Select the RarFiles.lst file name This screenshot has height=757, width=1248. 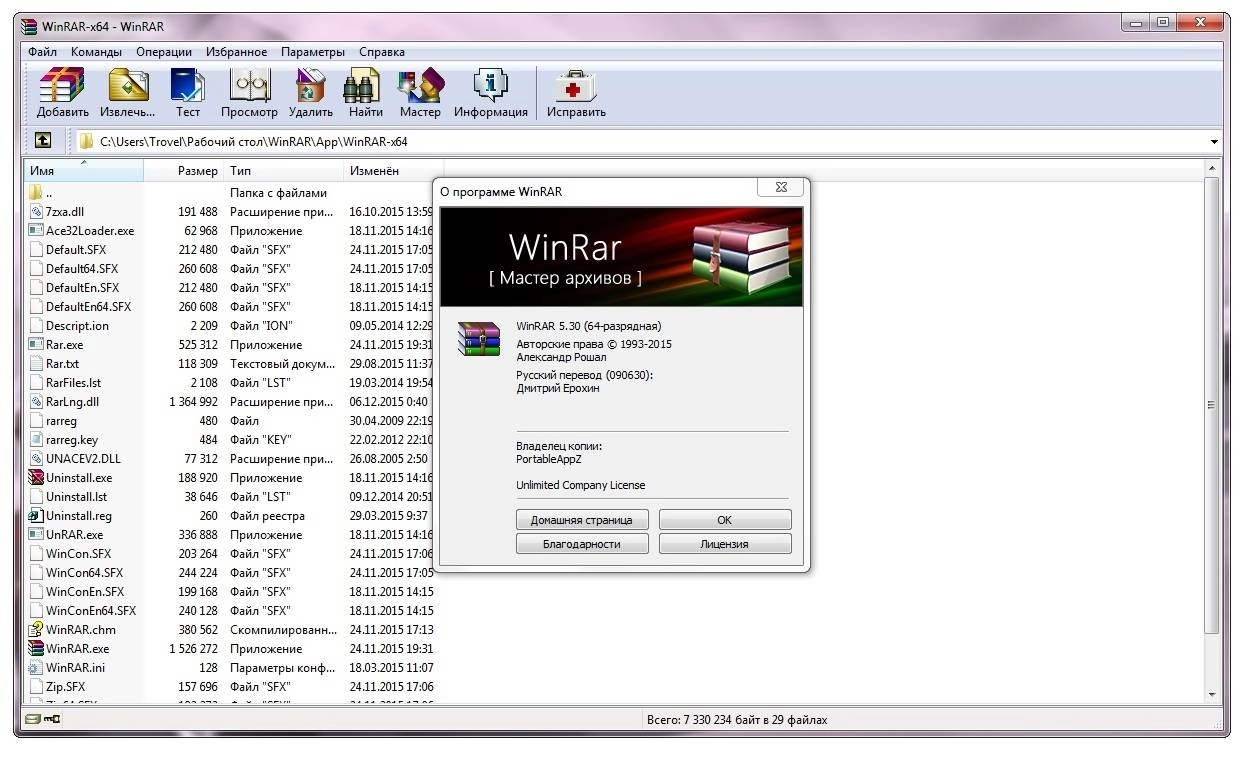[73, 383]
